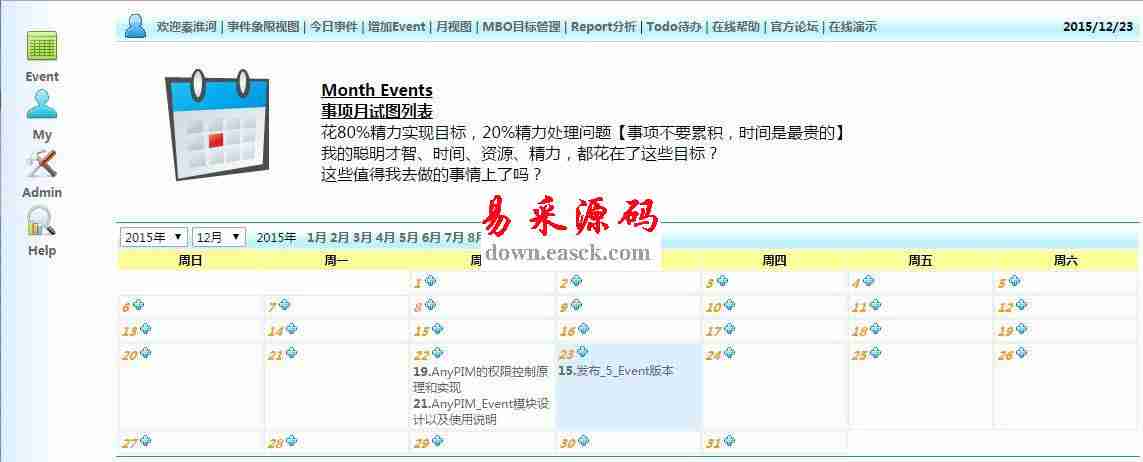Click the 事项月试图列表 heading
The height and width of the screenshot is (462, 1143).
tap(377, 111)
